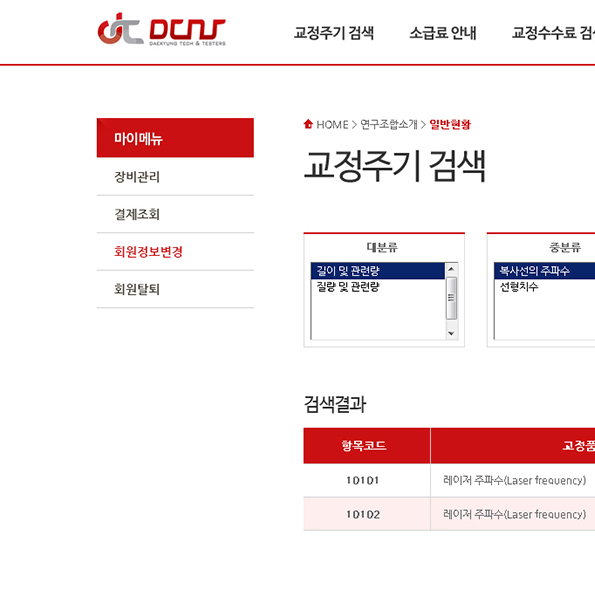Screen dimensions: 595x595
Task: Click 레이저 주파수 text in row 10101
Action: [x=514, y=480]
